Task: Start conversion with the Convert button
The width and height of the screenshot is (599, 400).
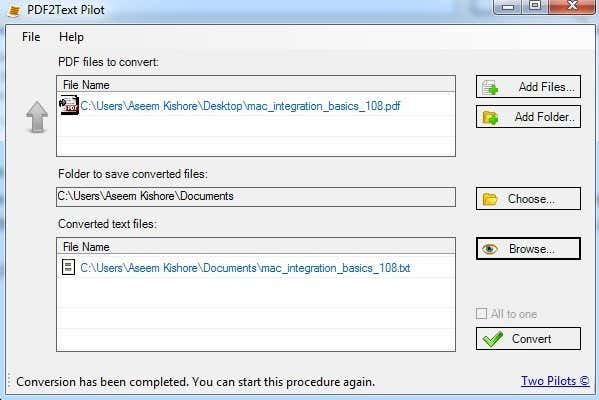Action: (528, 338)
